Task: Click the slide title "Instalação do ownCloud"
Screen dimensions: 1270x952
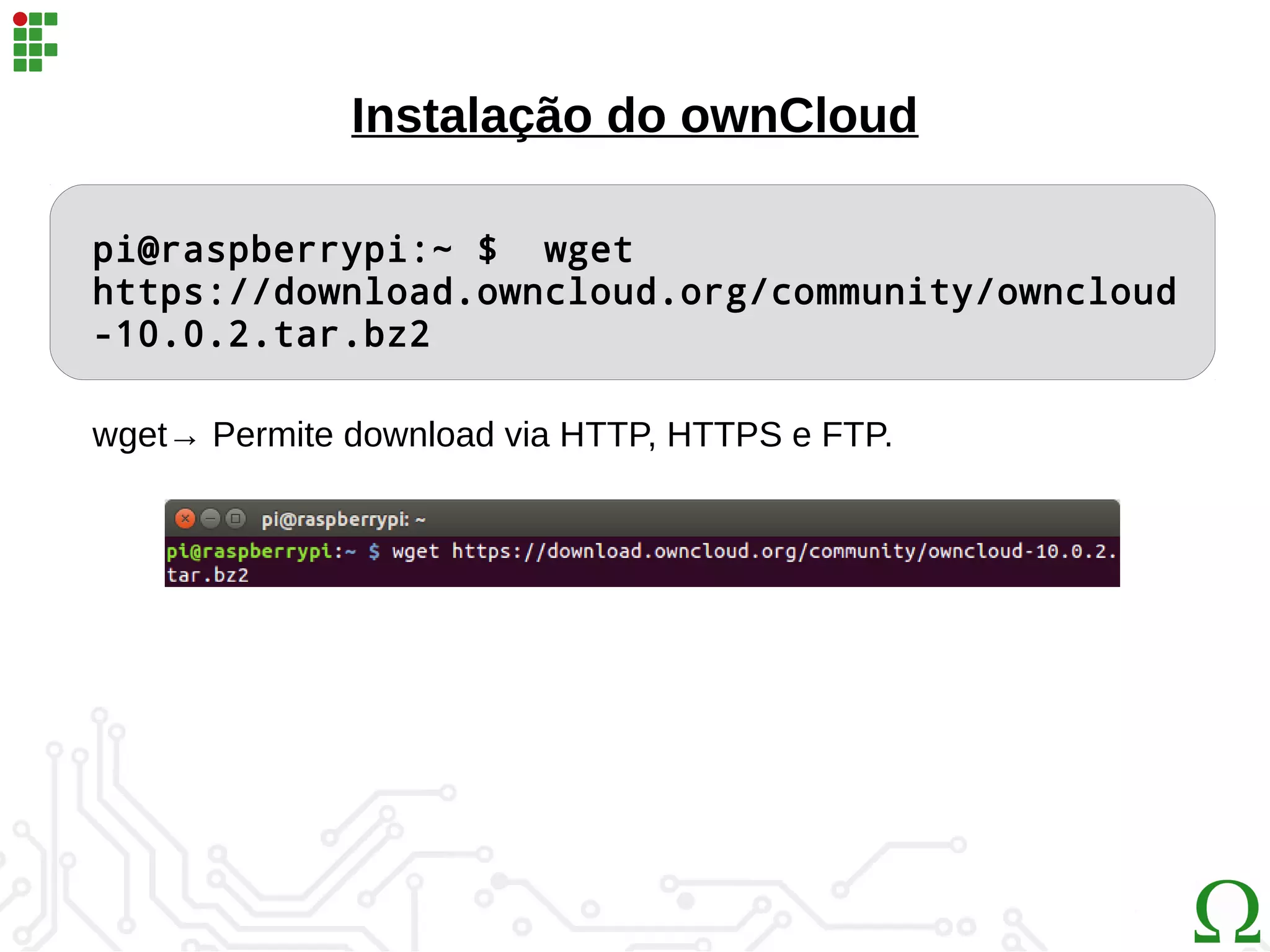Action: pyautogui.click(x=634, y=116)
